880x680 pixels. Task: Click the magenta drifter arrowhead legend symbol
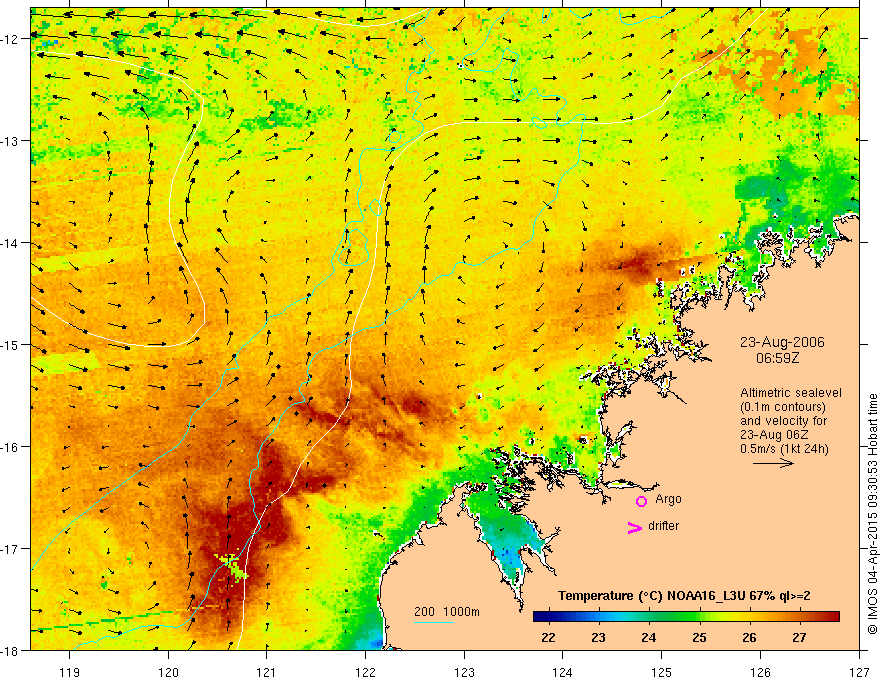point(634,527)
